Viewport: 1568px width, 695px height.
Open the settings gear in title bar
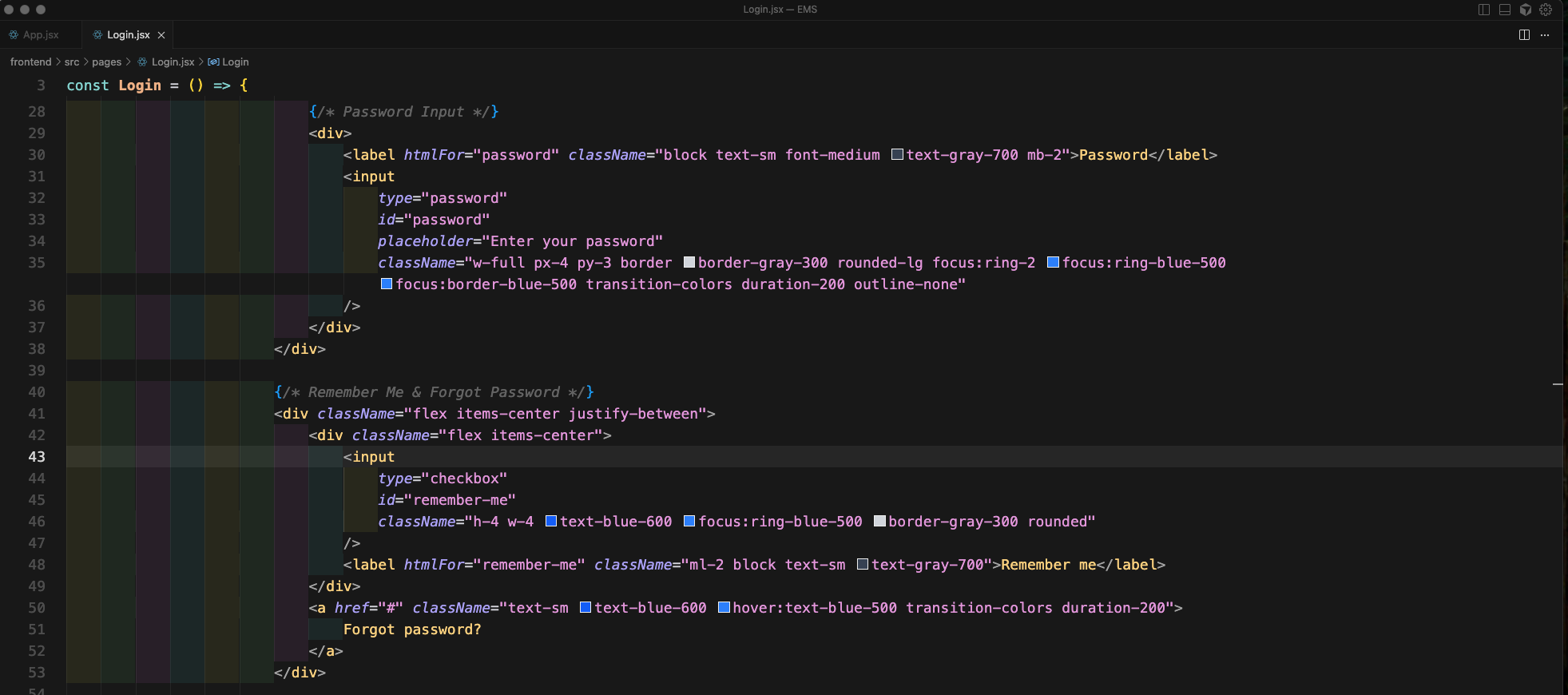[x=1546, y=10]
